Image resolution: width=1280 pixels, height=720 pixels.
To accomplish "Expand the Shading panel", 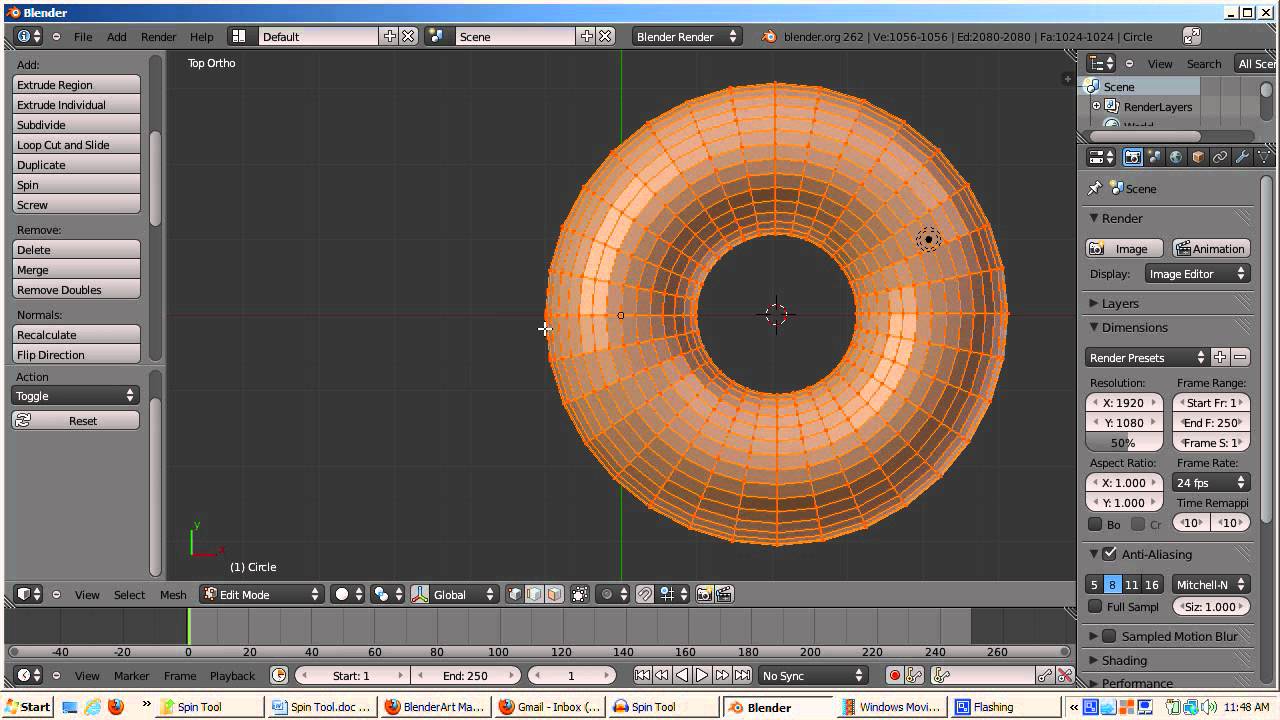I will (1095, 660).
